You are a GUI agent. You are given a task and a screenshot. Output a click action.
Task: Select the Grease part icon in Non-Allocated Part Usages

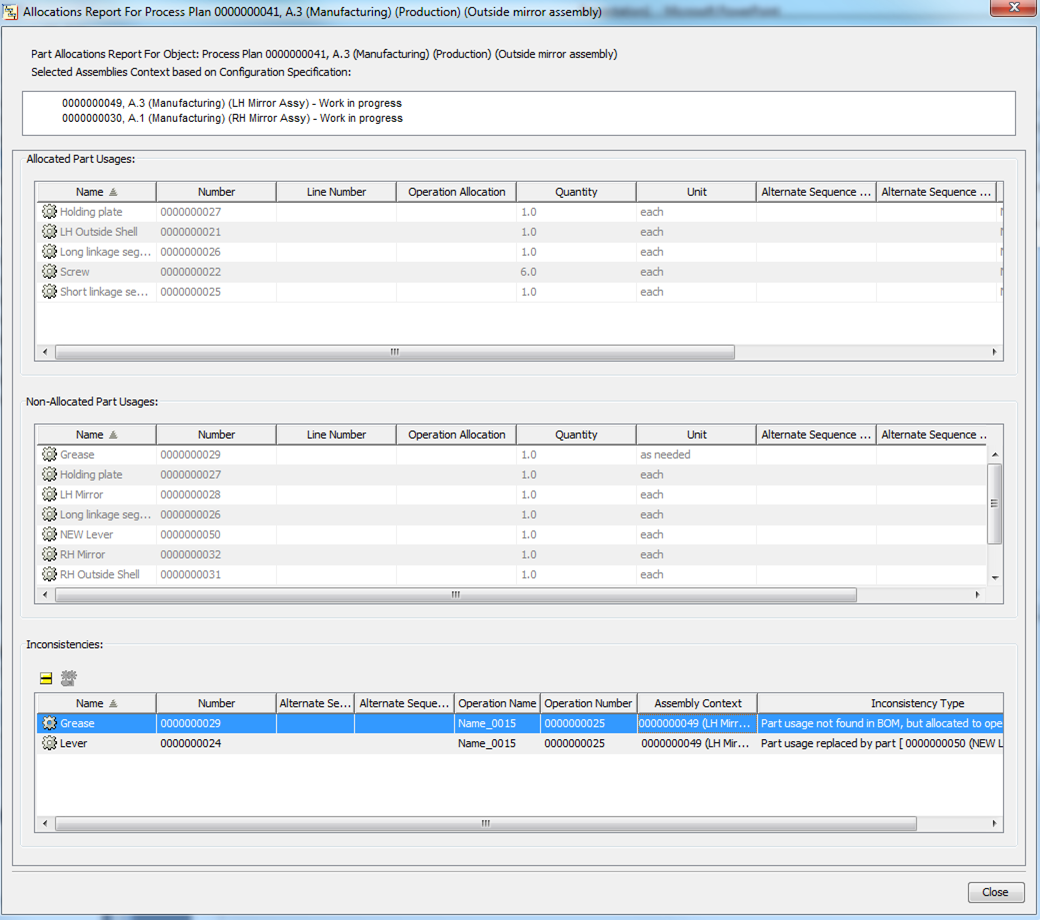48,454
